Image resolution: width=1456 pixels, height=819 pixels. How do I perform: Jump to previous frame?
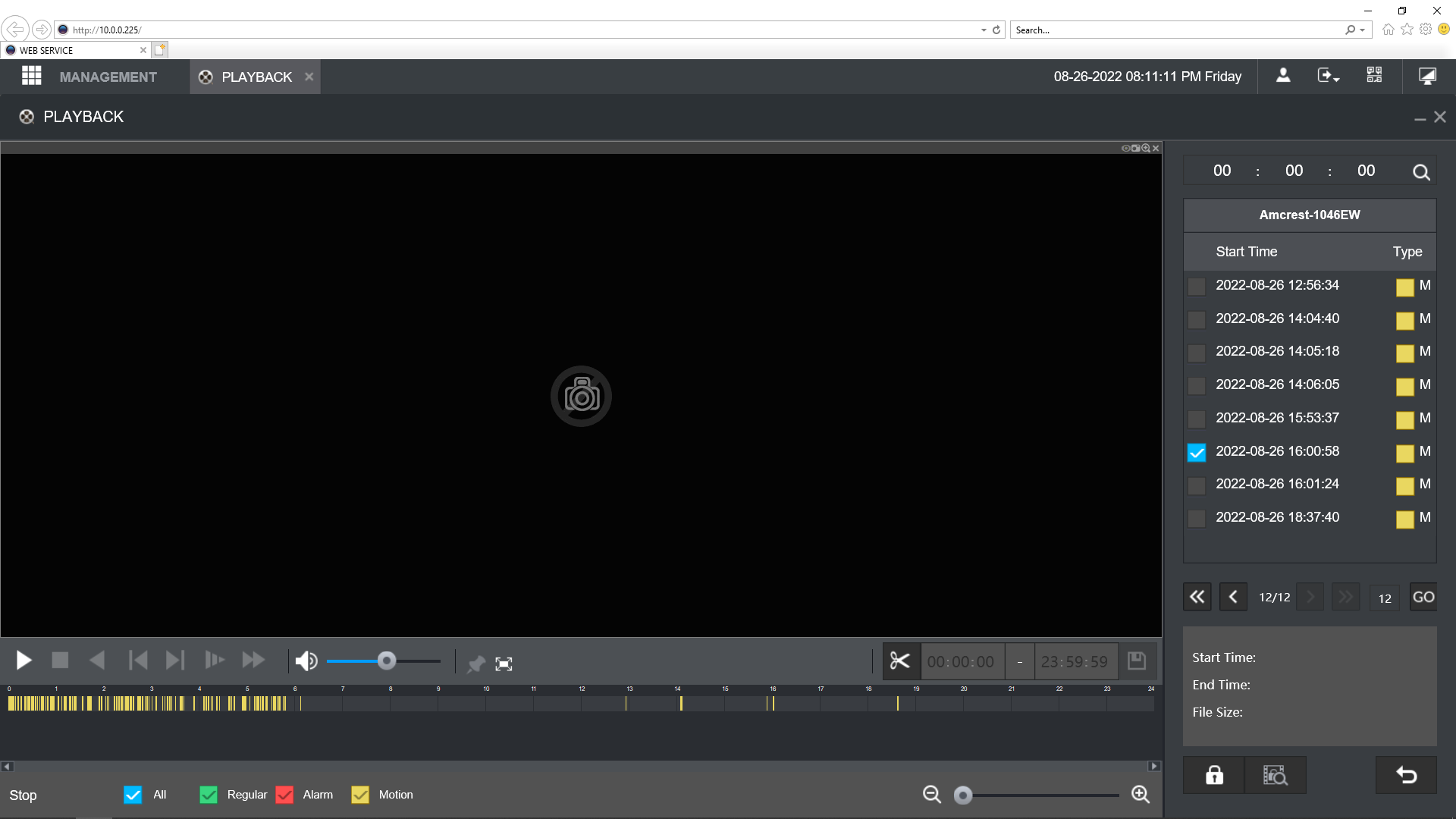point(138,661)
